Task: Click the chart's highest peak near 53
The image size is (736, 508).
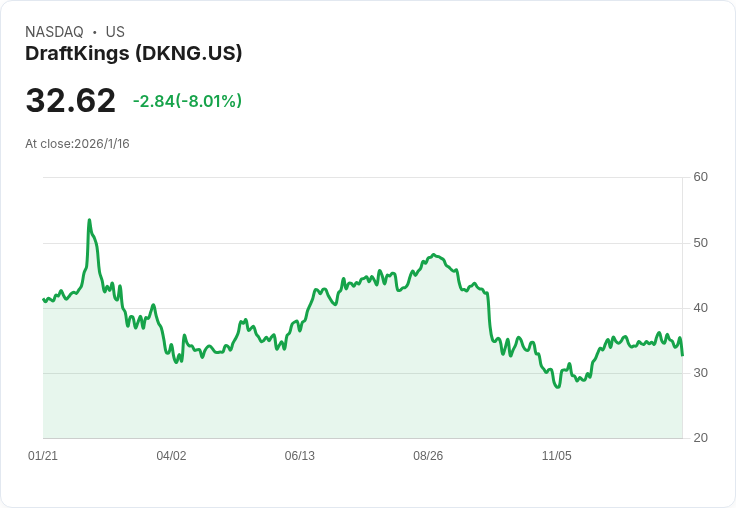Action: coord(89,220)
